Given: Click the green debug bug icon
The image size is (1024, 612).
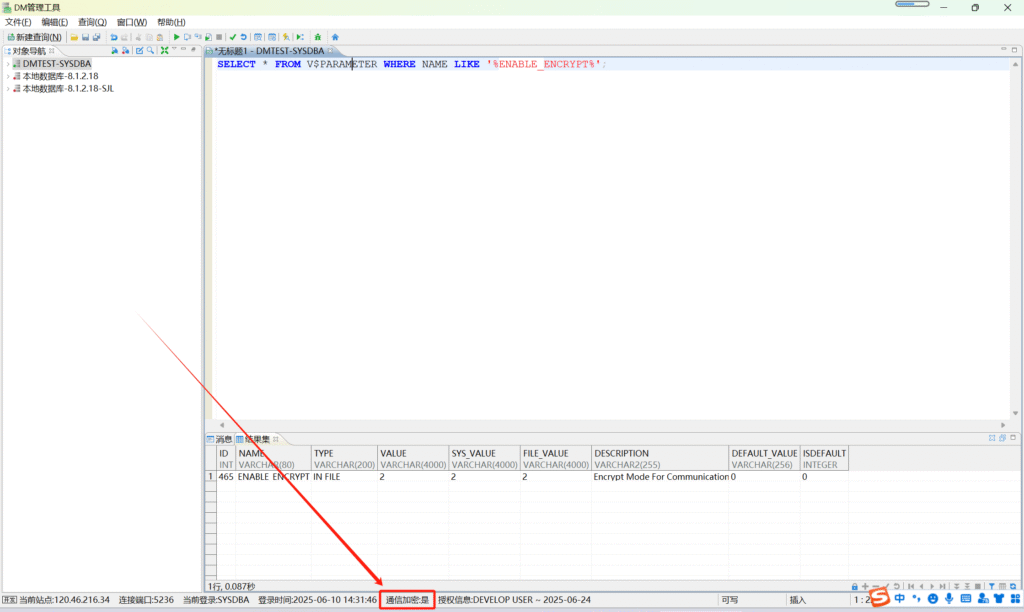Looking at the screenshot, I should [317, 37].
